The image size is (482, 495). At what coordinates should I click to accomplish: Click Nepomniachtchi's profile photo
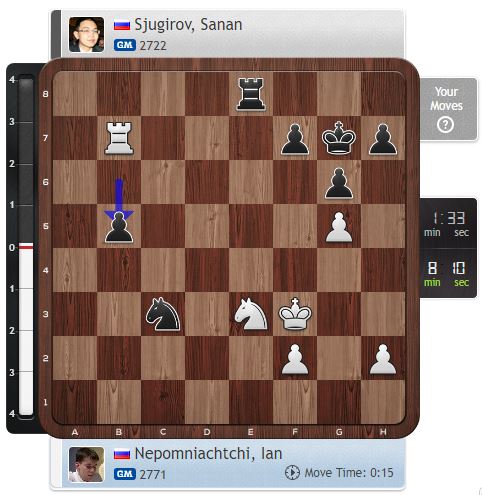click(86, 465)
